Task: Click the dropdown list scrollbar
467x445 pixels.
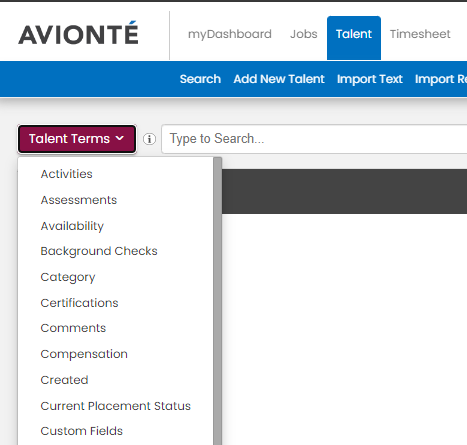Action: point(218,301)
